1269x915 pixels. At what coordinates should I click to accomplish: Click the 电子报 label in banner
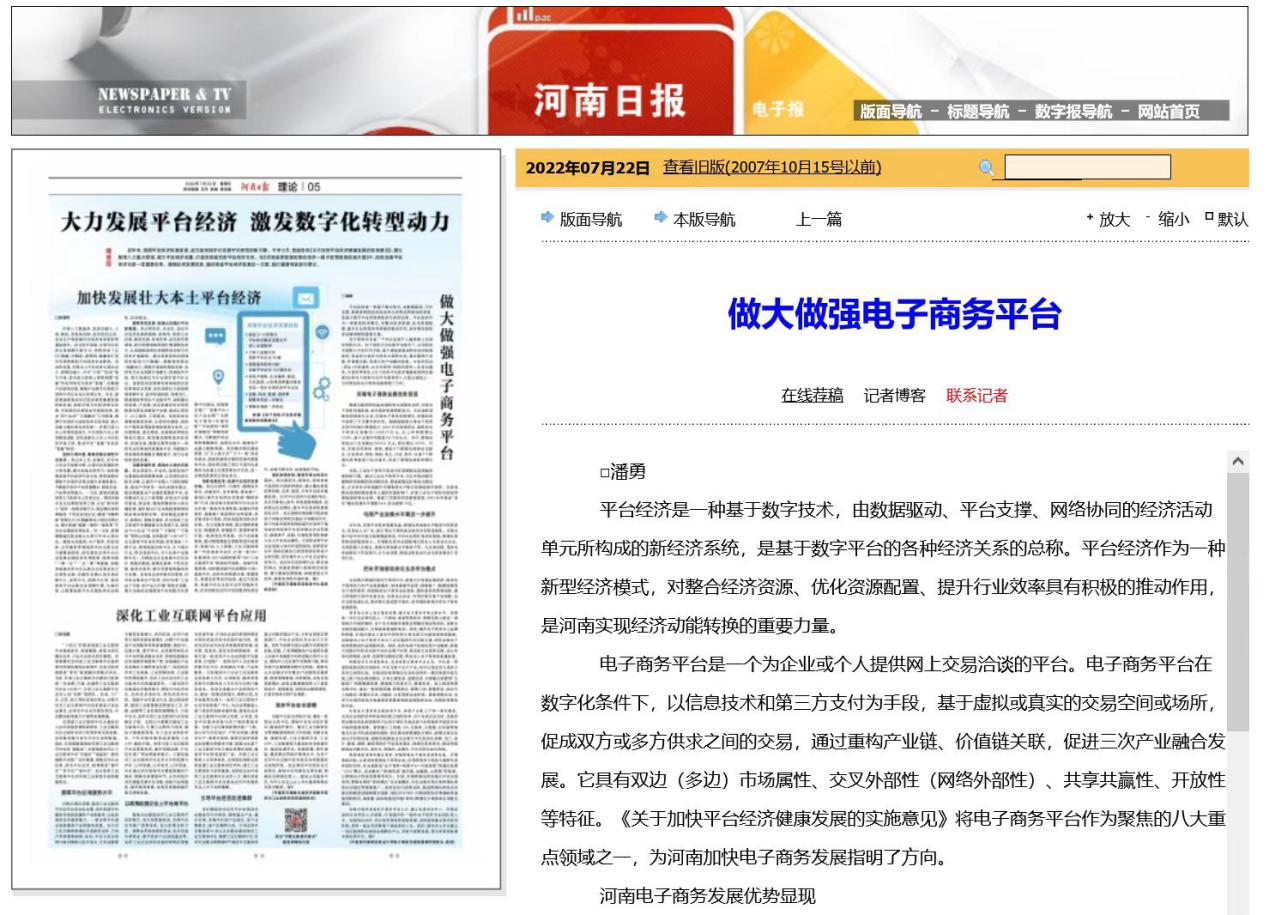point(778,110)
